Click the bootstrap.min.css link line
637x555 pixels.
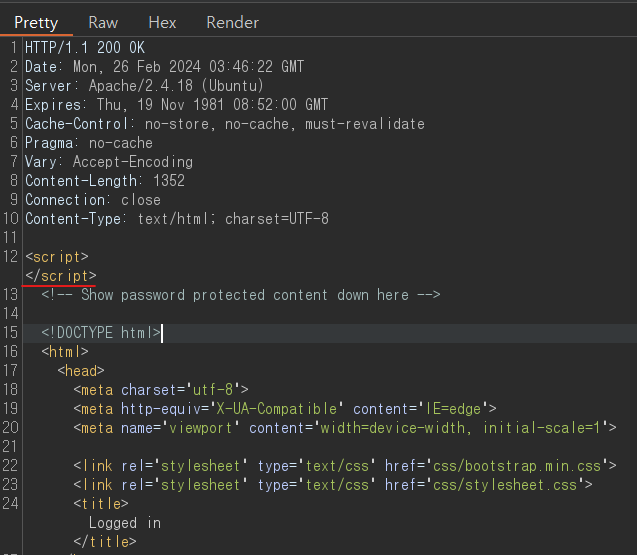pos(344,466)
